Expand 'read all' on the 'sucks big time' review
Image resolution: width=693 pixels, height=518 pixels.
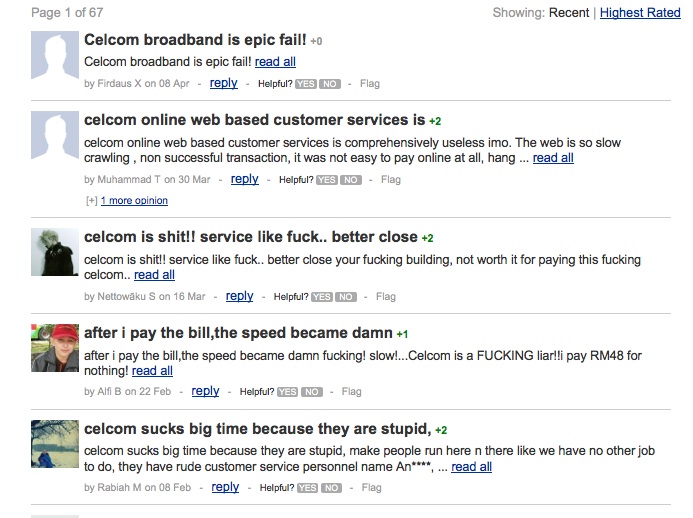(x=471, y=467)
